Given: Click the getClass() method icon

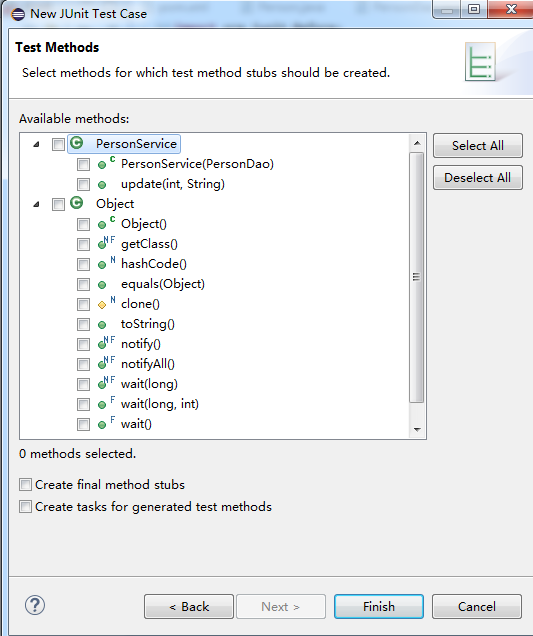Looking at the screenshot, I should pyautogui.click(x=106, y=243).
